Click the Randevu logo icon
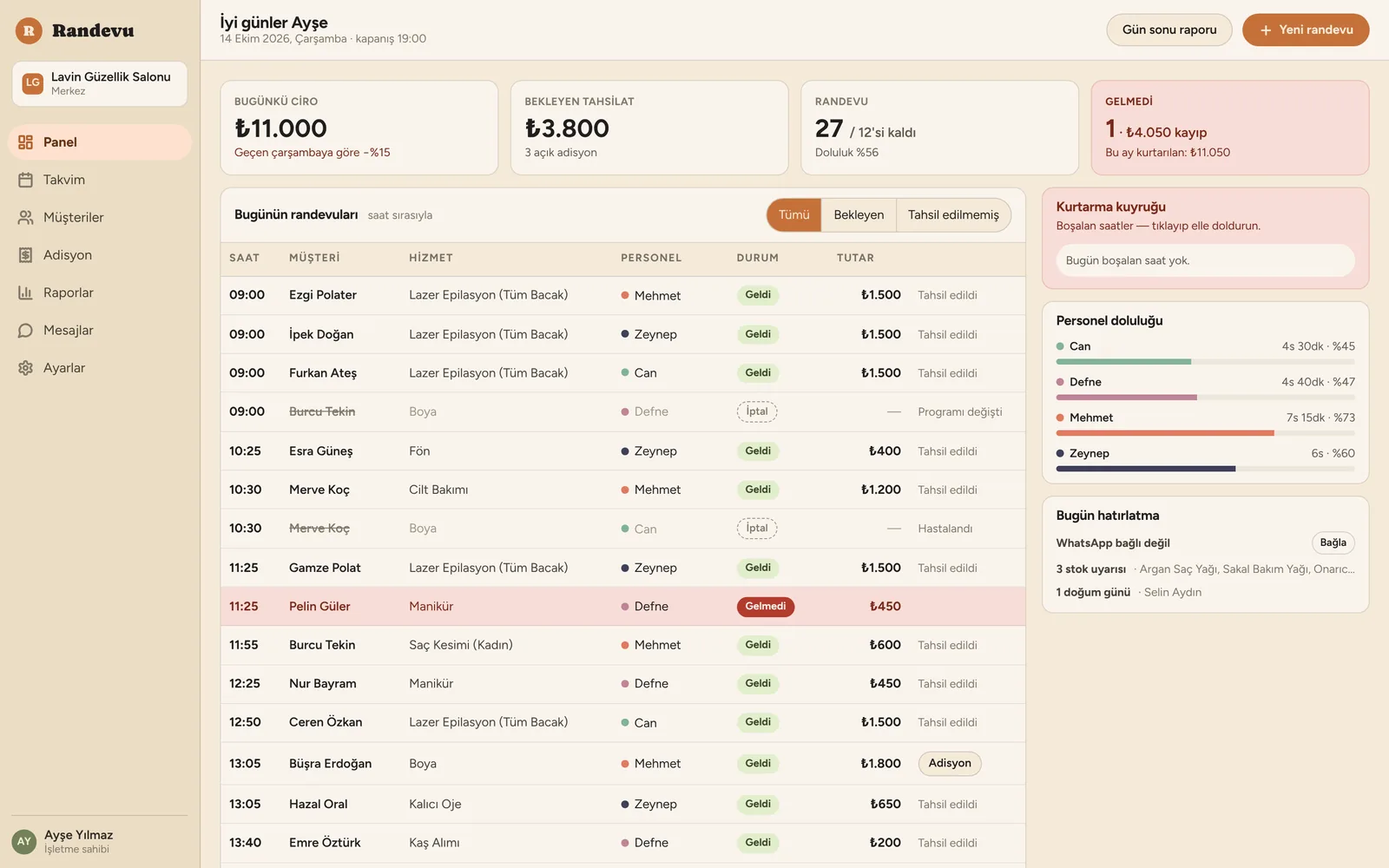1389x868 pixels. (29, 31)
